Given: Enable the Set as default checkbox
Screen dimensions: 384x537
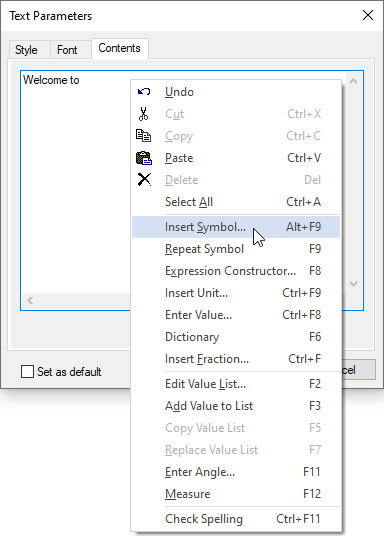Looking at the screenshot, I should point(27,372).
